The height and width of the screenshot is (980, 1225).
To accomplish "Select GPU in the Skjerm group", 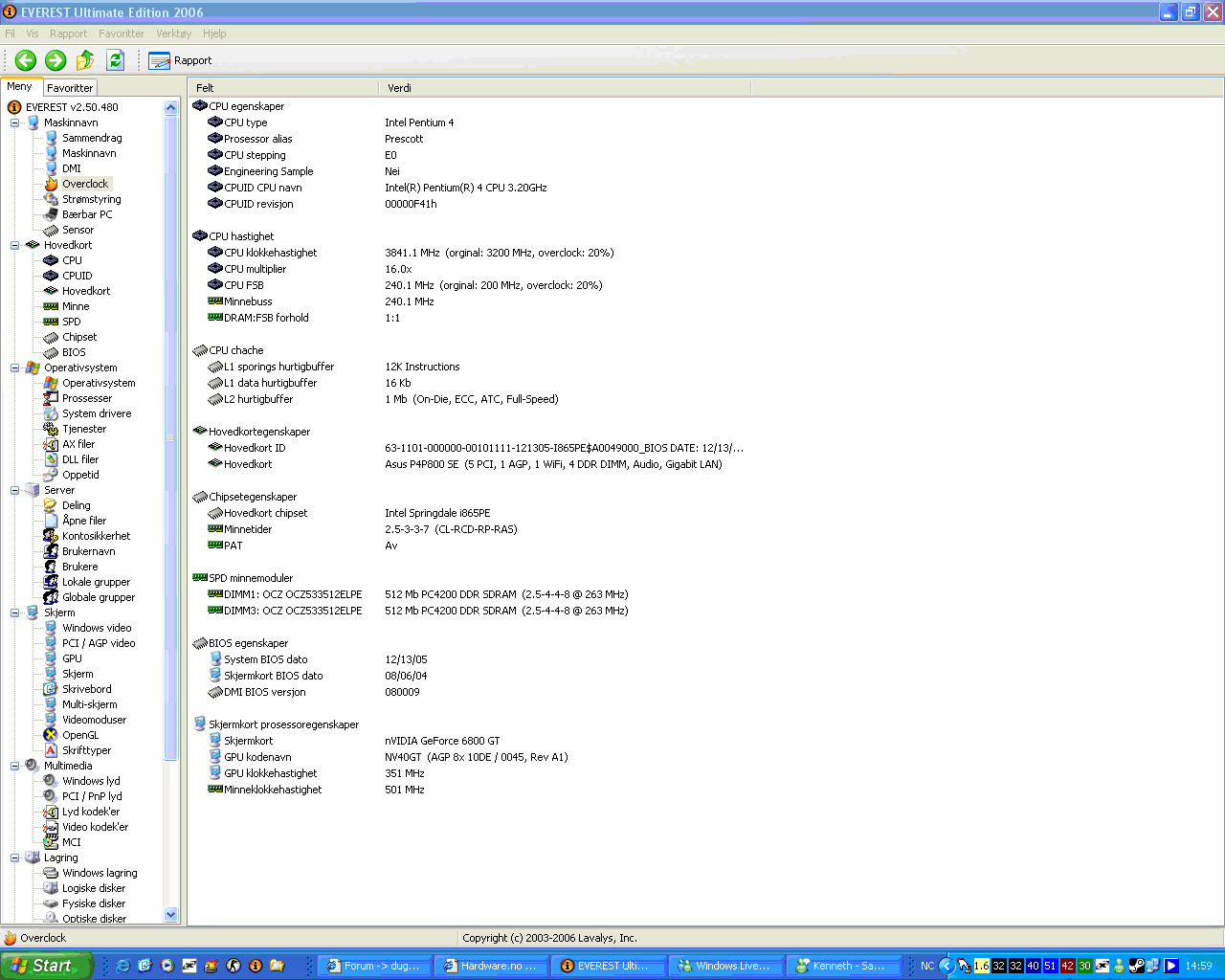I will (72, 658).
